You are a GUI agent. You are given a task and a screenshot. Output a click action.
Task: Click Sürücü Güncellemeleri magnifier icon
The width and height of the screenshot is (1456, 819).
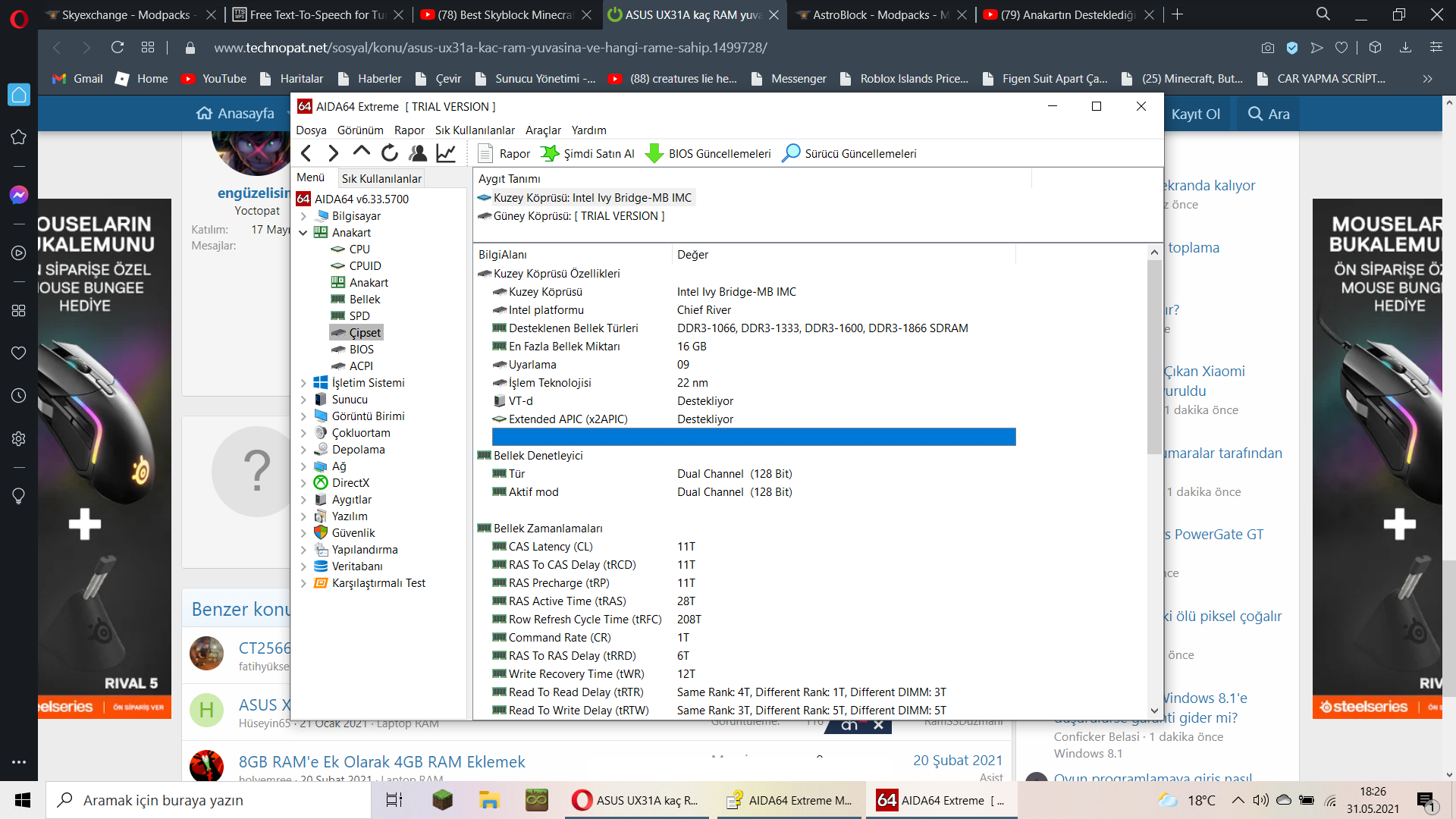(791, 153)
